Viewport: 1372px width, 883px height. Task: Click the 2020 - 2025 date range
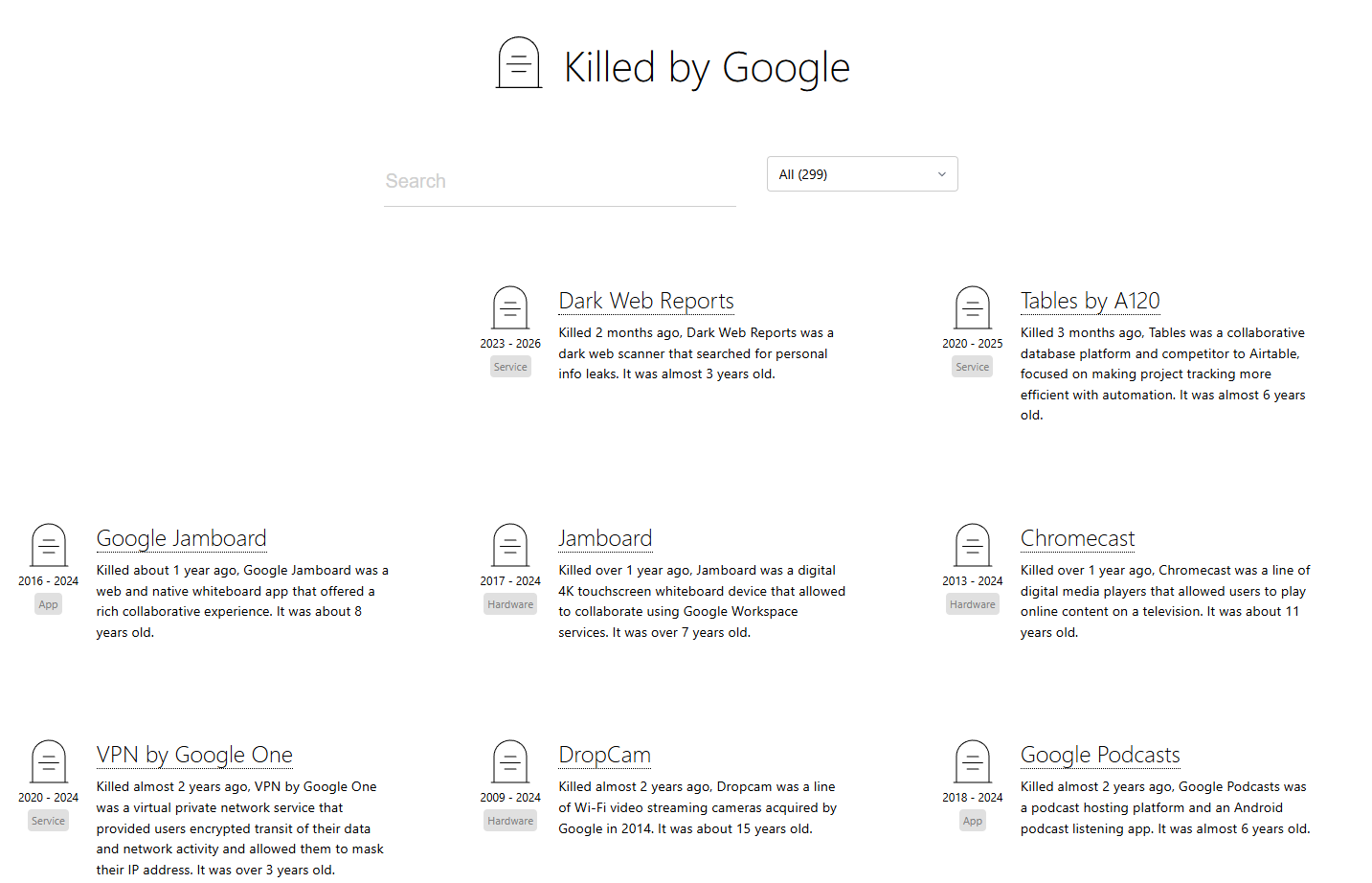(972, 344)
